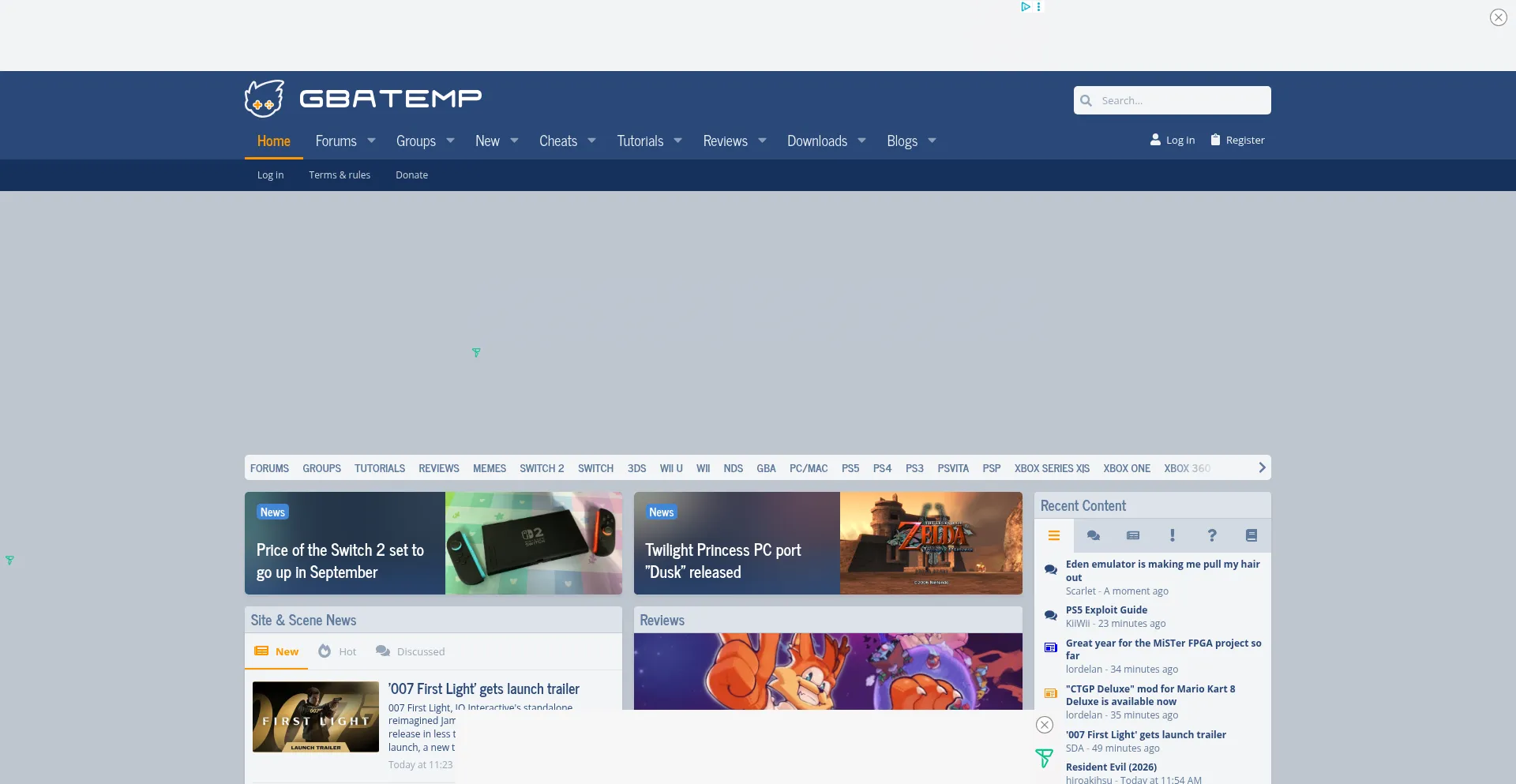
Task: Expand the Blogs dropdown arrow
Action: click(x=932, y=141)
